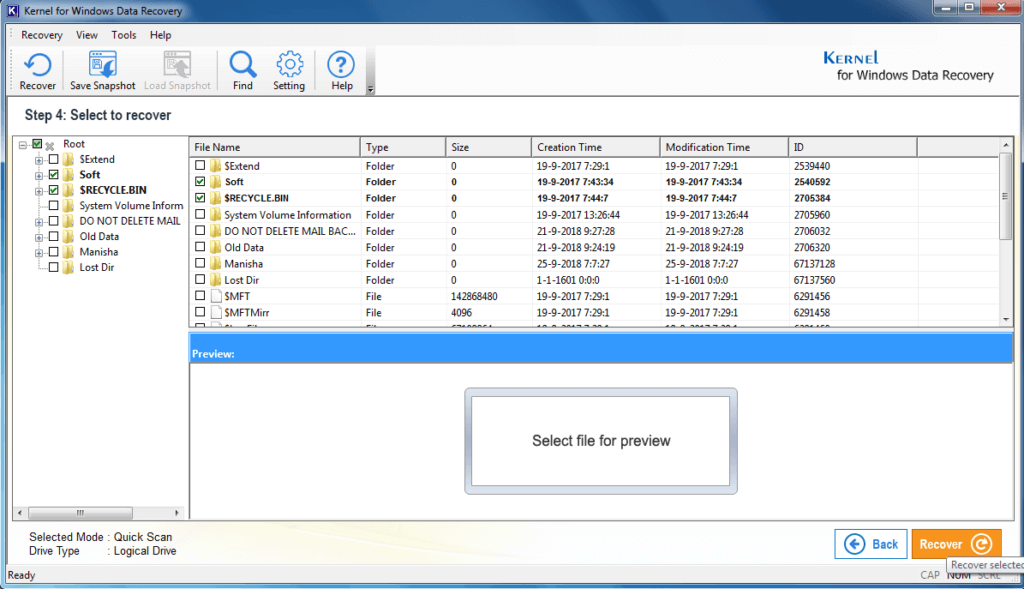The image size is (1024, 589).
Task: Click the horizontal scrollbar under the tree panel
Action: [83, 512]
